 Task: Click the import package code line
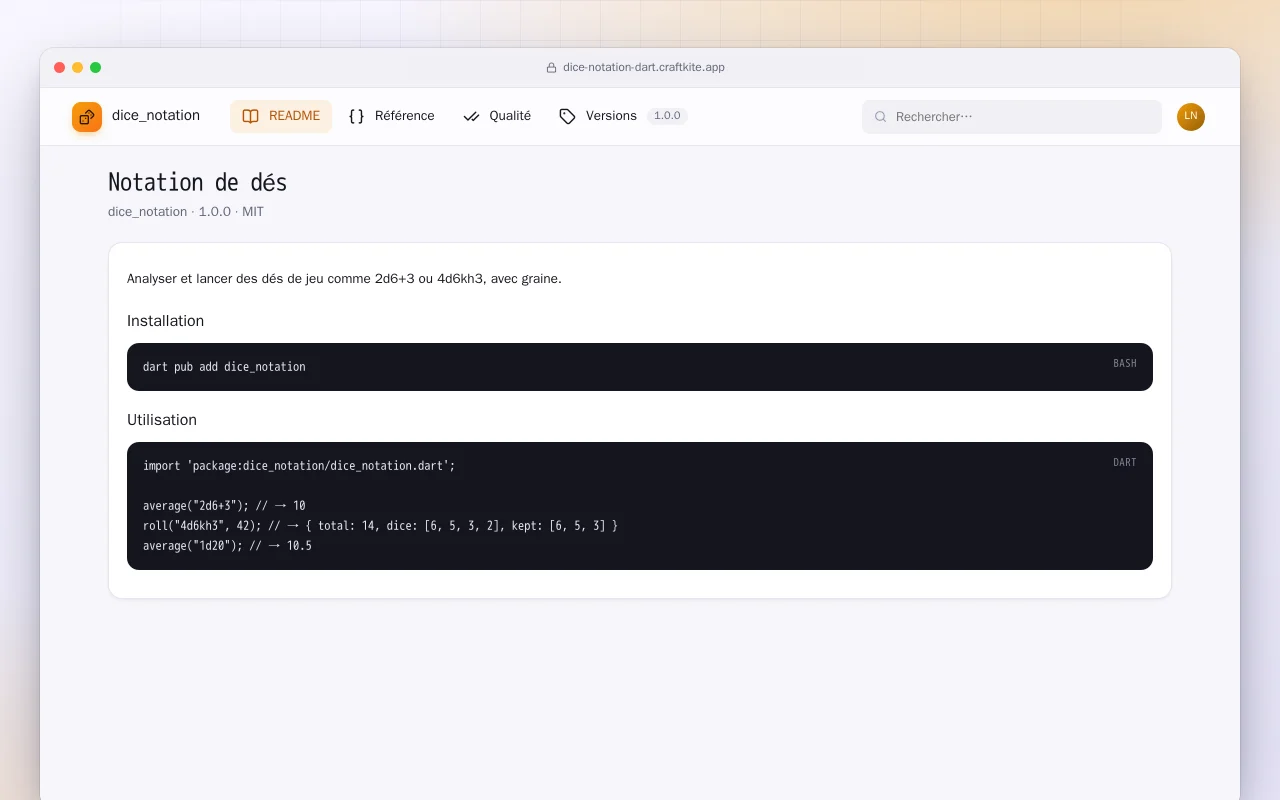point(299,466)
